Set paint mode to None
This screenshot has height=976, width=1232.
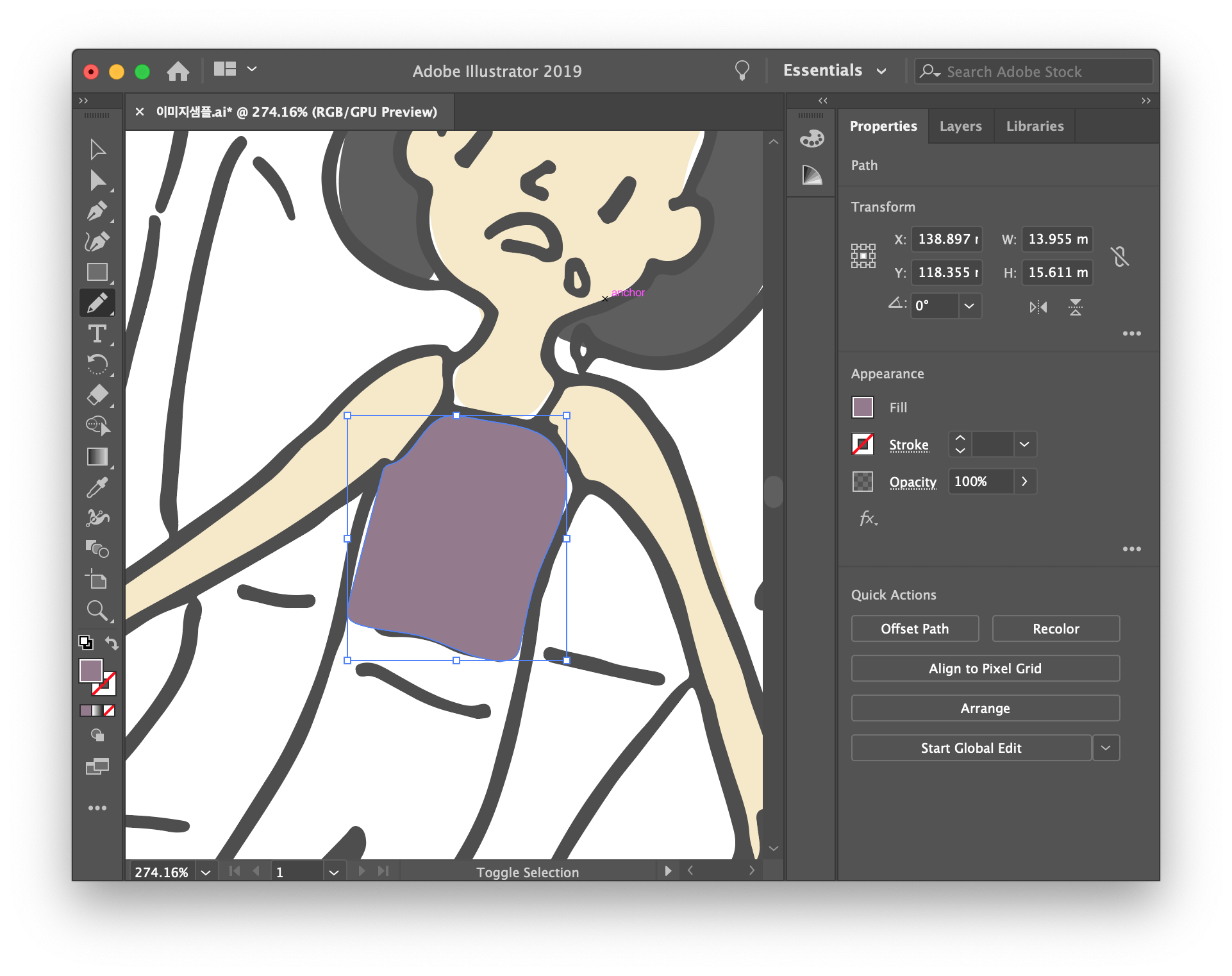tap(110, 711)
